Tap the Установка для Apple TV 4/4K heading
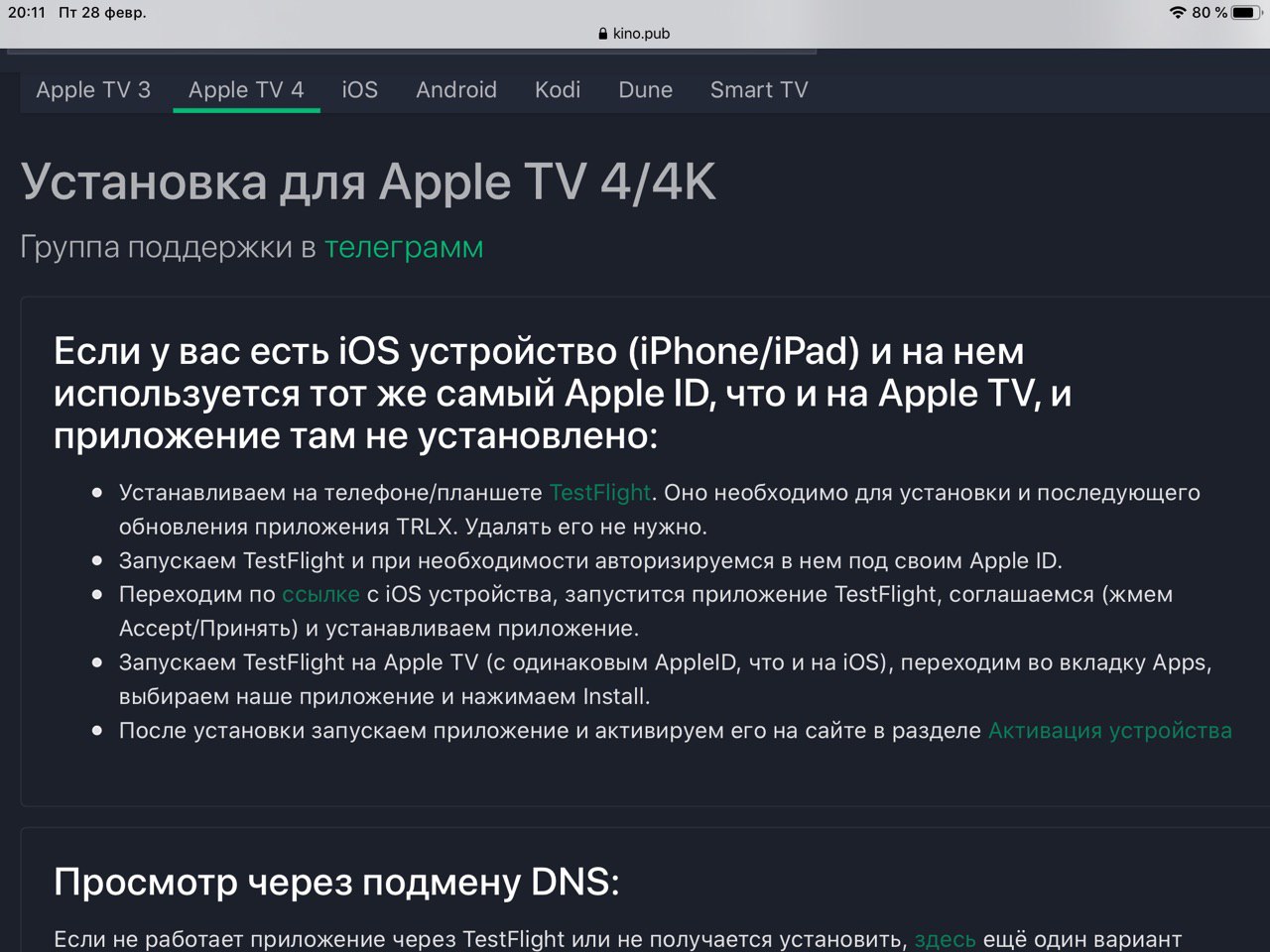 pos(368,182)
